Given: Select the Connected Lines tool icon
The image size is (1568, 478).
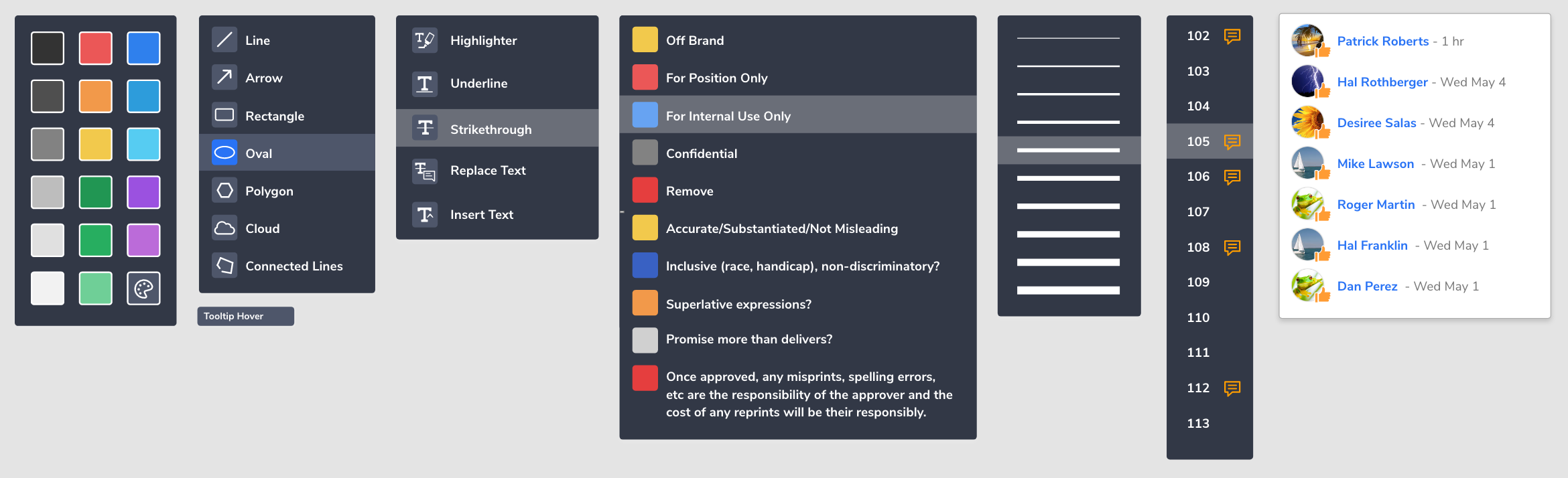Looking at the screenshot, I should point(224,266).
